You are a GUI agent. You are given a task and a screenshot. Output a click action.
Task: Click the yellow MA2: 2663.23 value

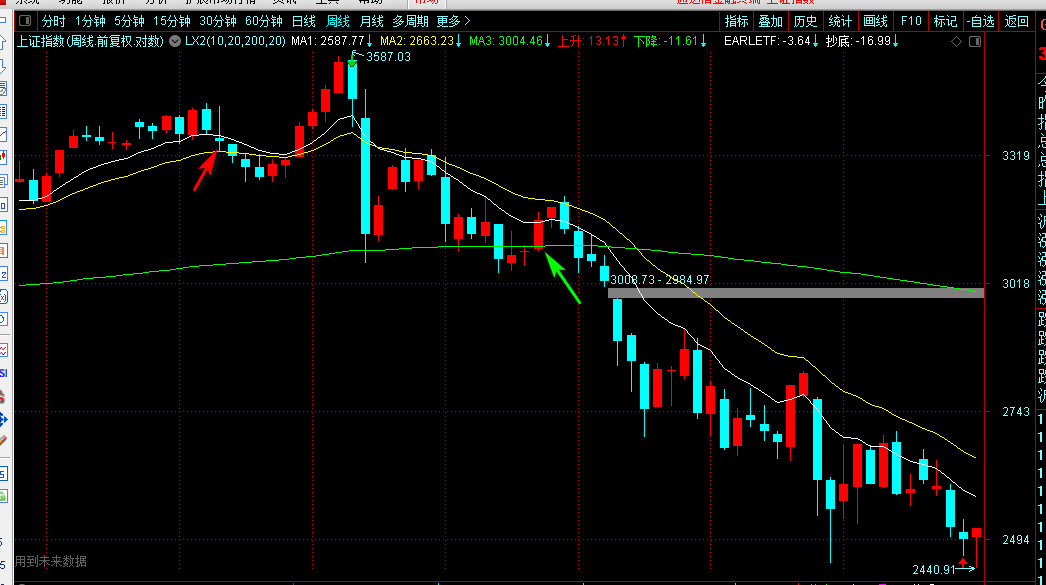[x=417, y=41]
